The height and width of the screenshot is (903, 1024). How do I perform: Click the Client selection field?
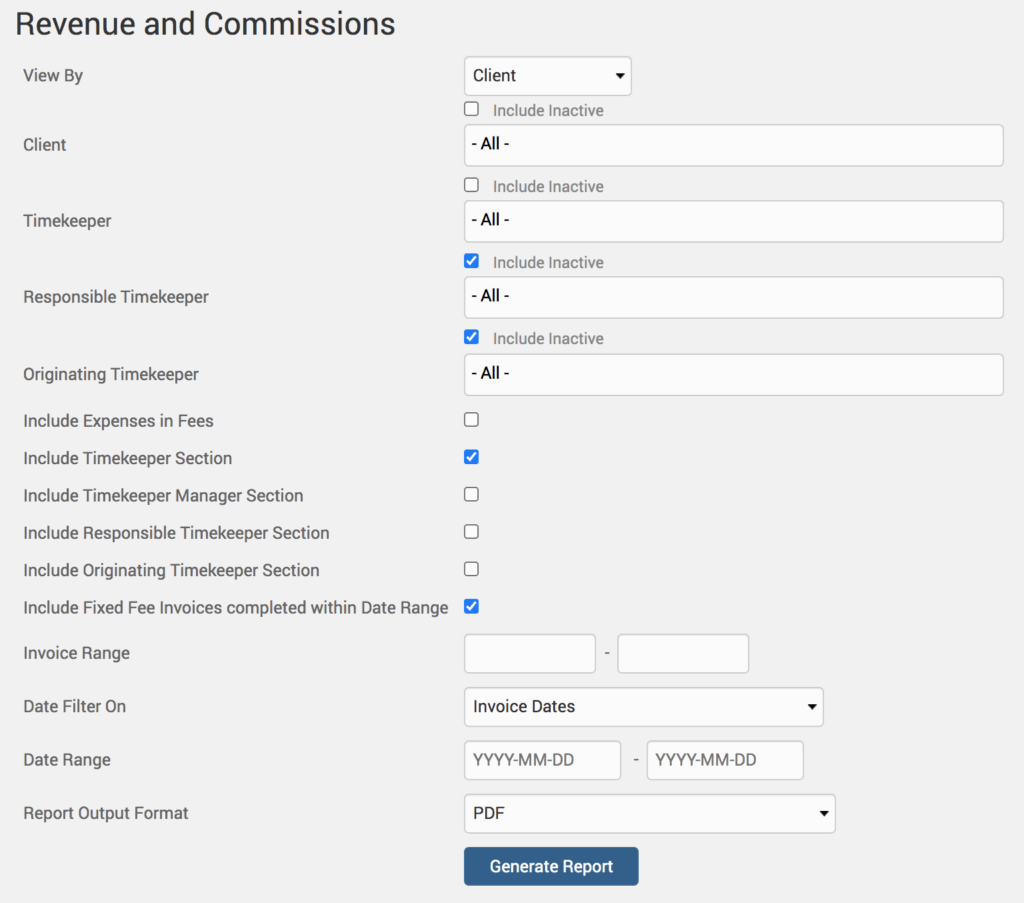[x=733, y=145]
